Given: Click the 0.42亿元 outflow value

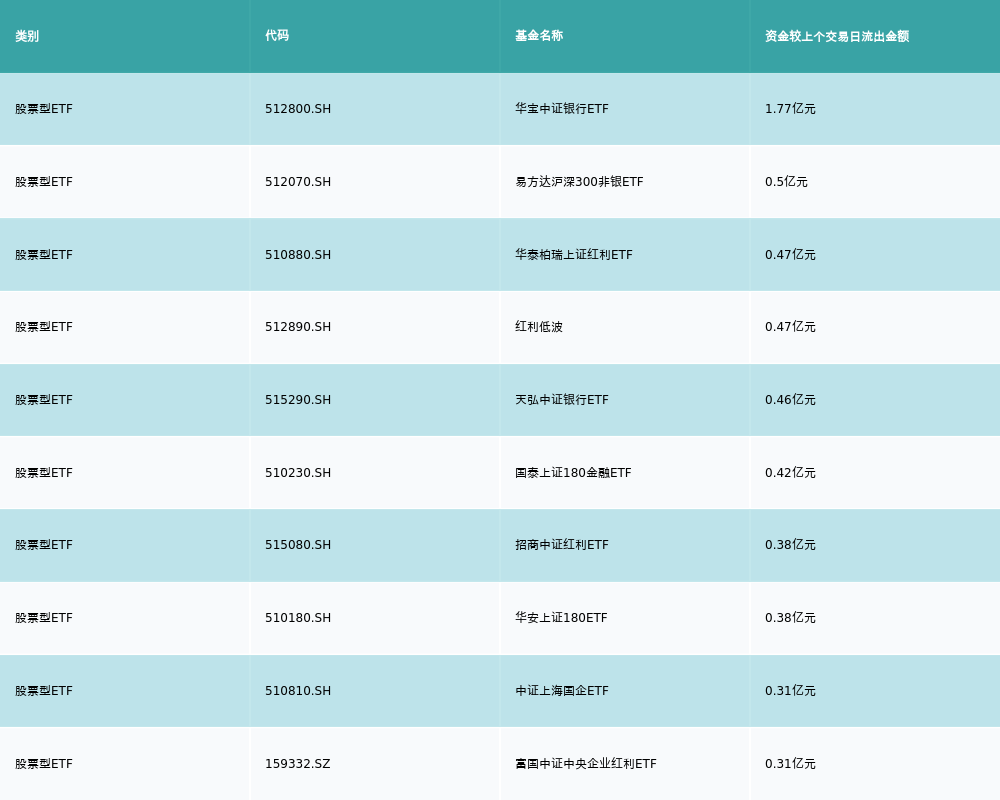Looking at the screenshot, I should pyautogui.click(x=790, y=473).
